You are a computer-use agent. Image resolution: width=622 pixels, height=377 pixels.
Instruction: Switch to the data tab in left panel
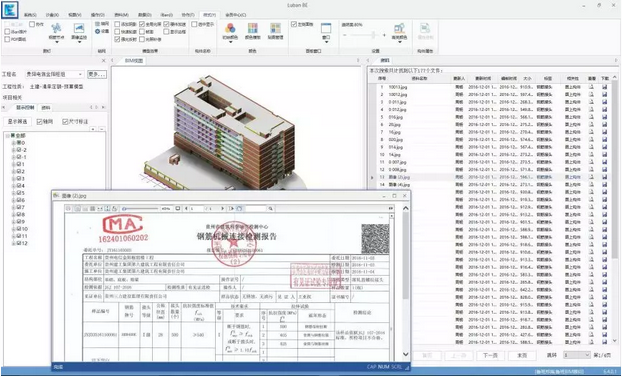[x=46, y=108]
